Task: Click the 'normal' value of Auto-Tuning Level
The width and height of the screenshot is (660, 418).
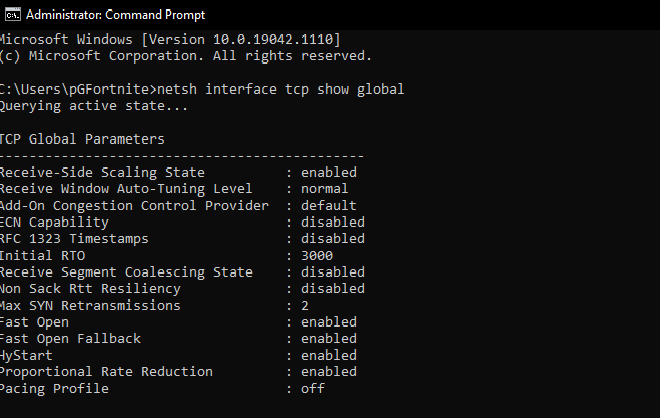Action: [324, 189]
